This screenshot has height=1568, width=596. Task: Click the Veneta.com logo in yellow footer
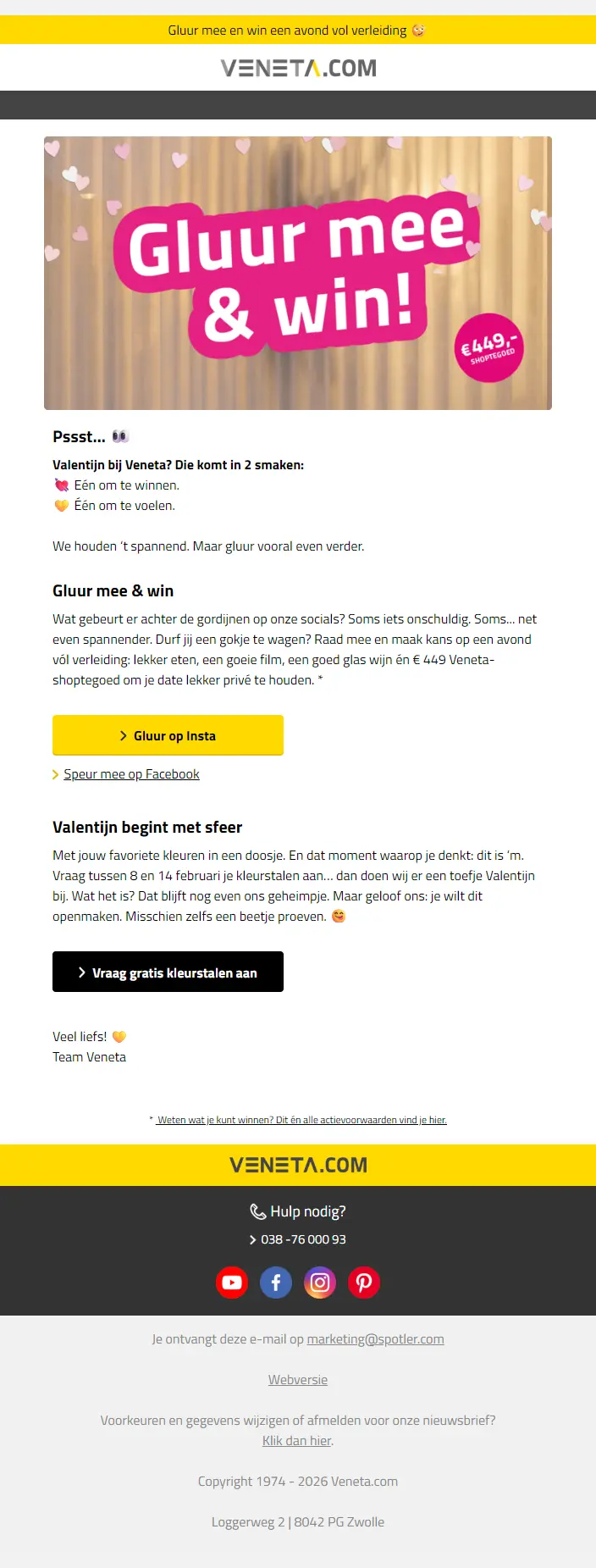(x=298, y=1166)
